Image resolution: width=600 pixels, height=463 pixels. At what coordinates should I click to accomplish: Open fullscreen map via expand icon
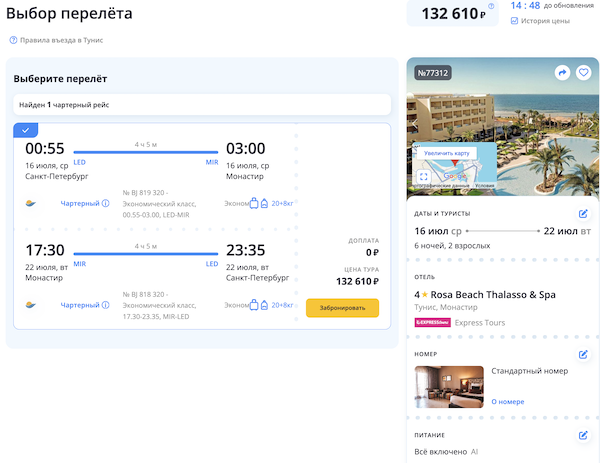point(423,177)
